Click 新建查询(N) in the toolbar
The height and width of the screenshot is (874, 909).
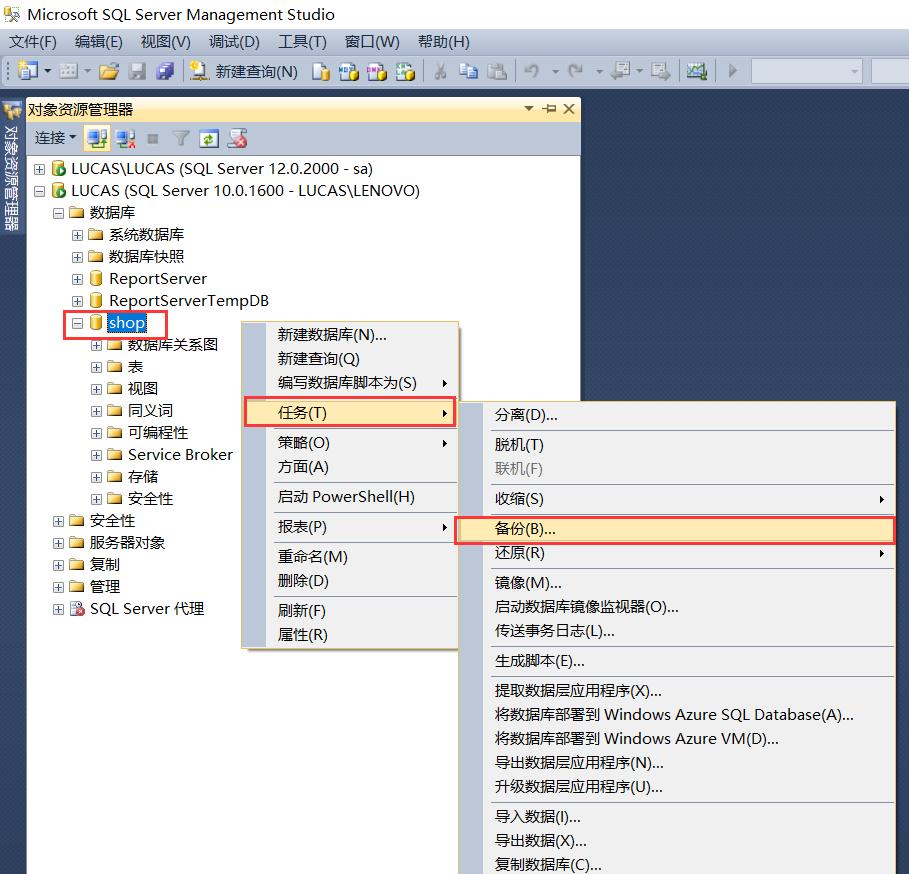pyautogui.click(x=244, y=71)
